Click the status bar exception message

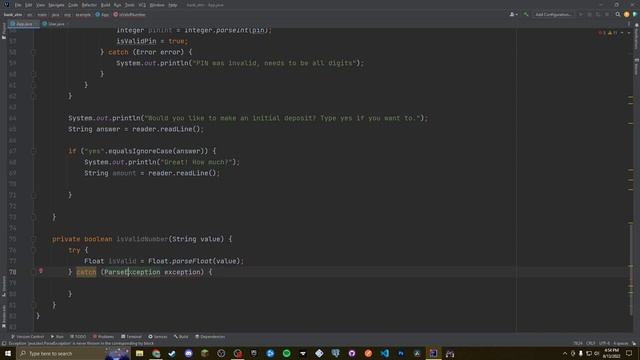point(82,344)
